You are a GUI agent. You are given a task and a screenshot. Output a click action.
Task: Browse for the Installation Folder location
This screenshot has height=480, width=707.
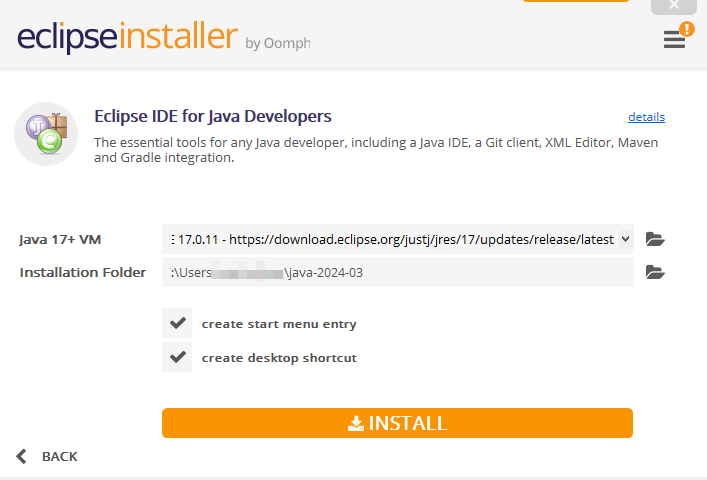point(655,272)
